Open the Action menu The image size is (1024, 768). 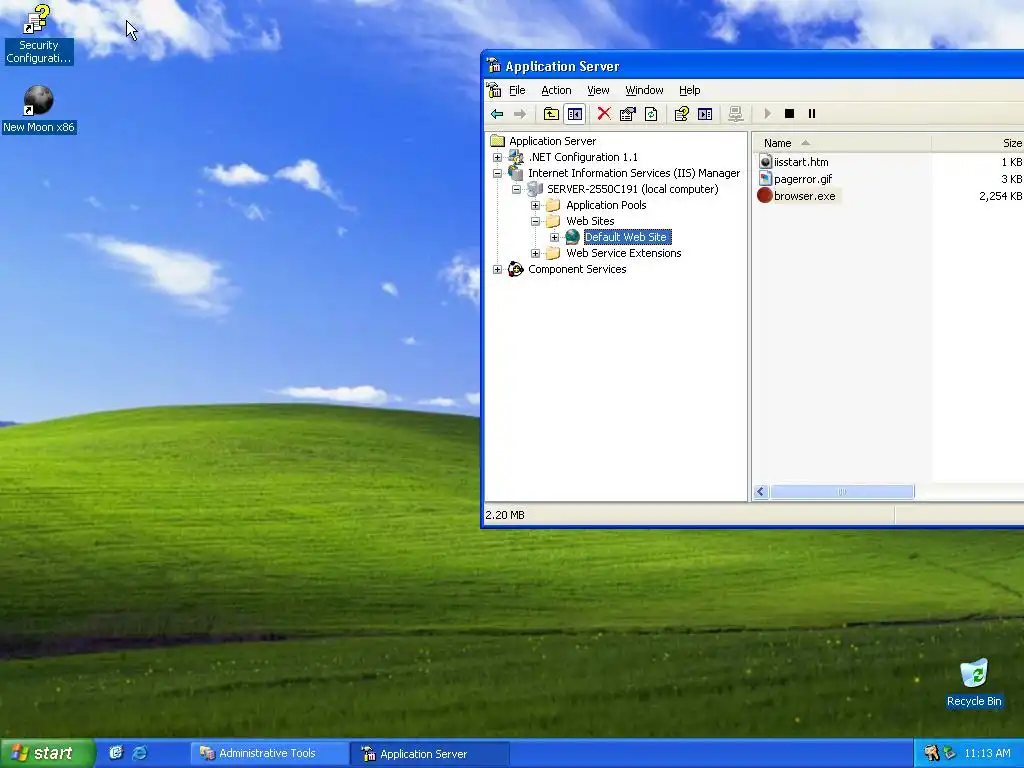[556, 90]
